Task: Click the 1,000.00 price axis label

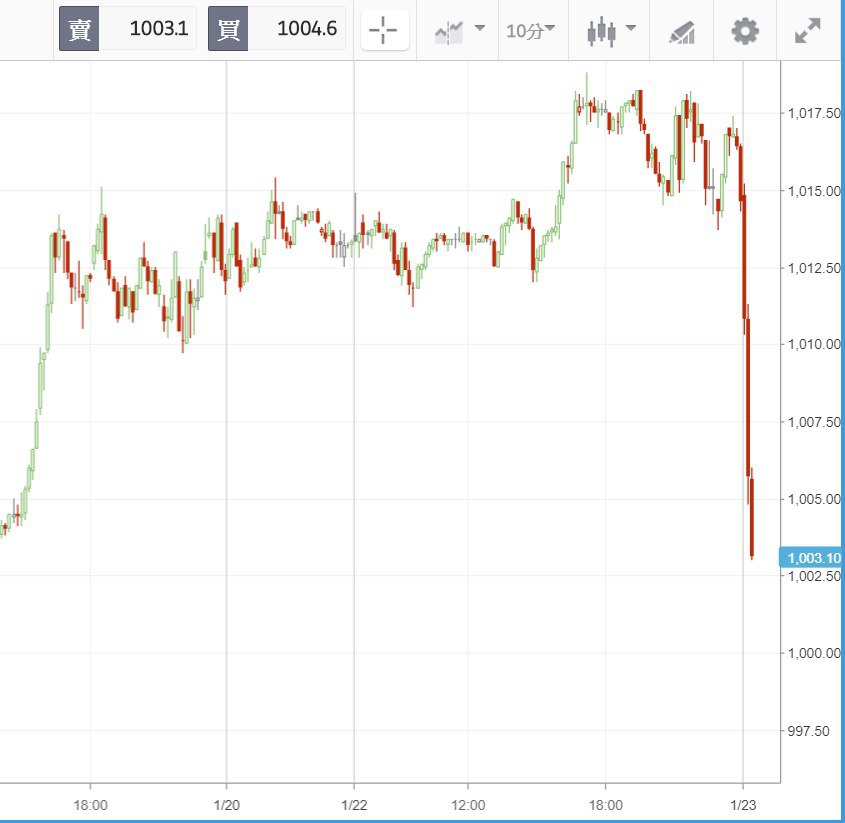Action: [x=811, y=653]
